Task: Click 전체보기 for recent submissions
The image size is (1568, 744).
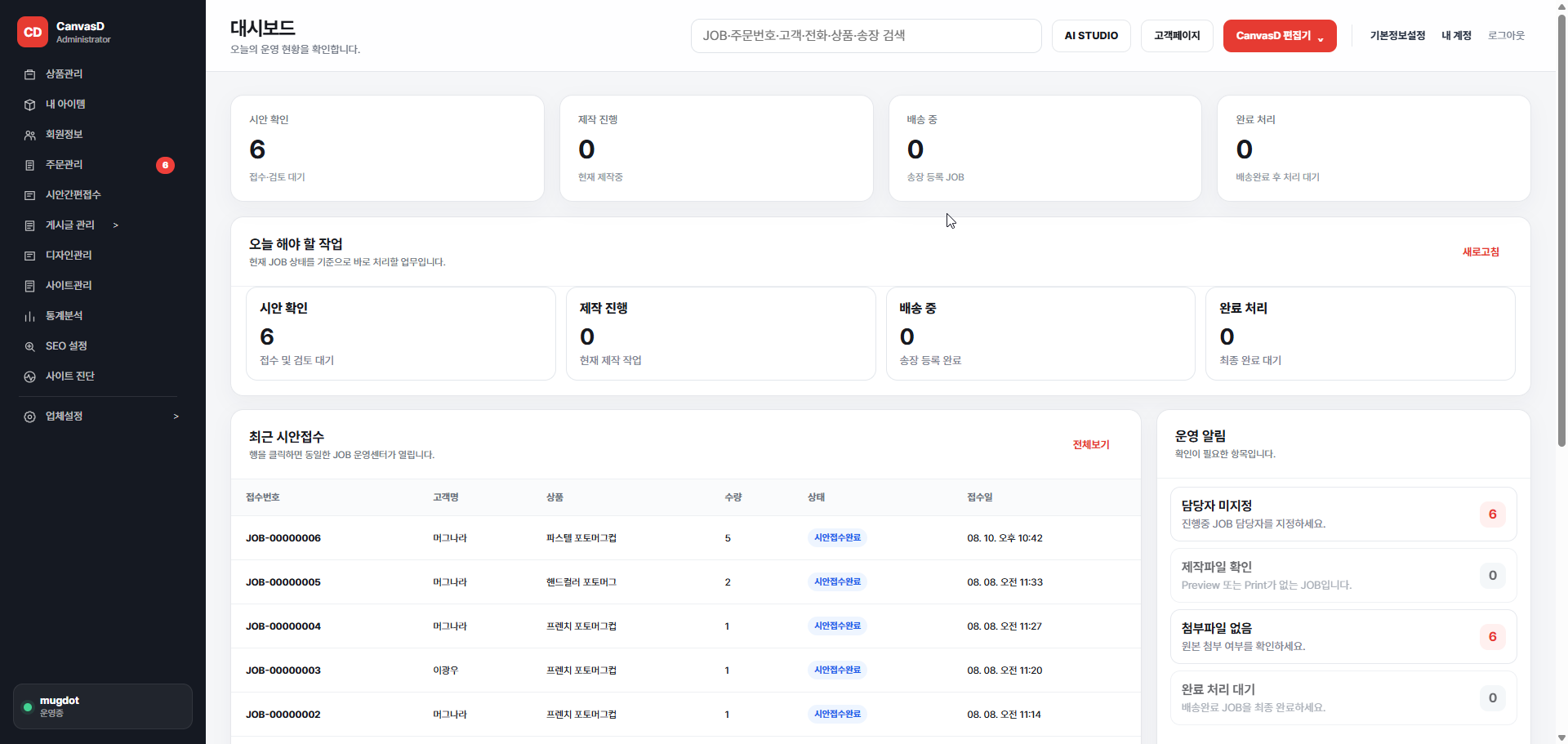Action: tap(1091, 445)
